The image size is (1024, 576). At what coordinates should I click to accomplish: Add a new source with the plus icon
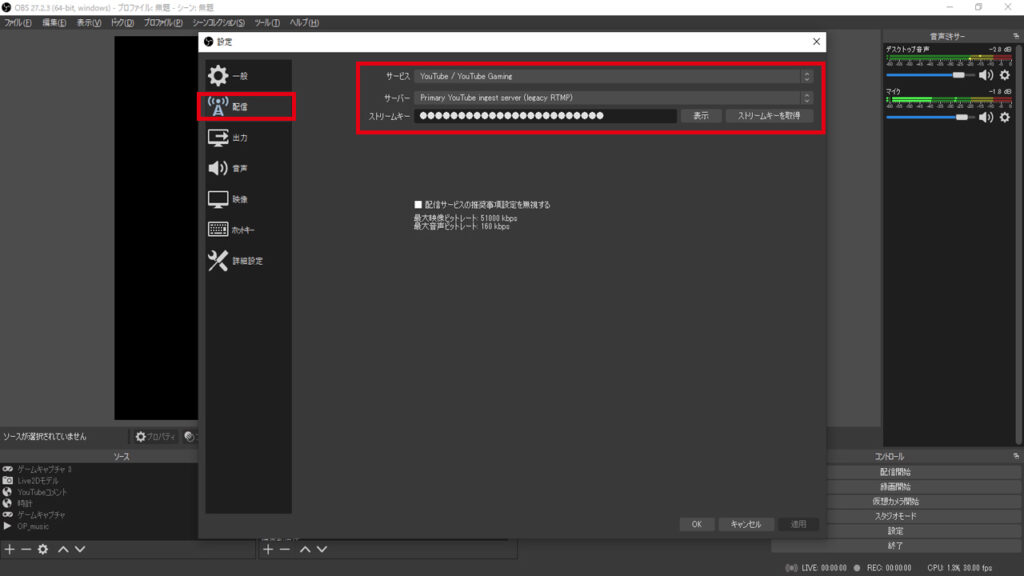pyautogui.click(x=8, y=548)
